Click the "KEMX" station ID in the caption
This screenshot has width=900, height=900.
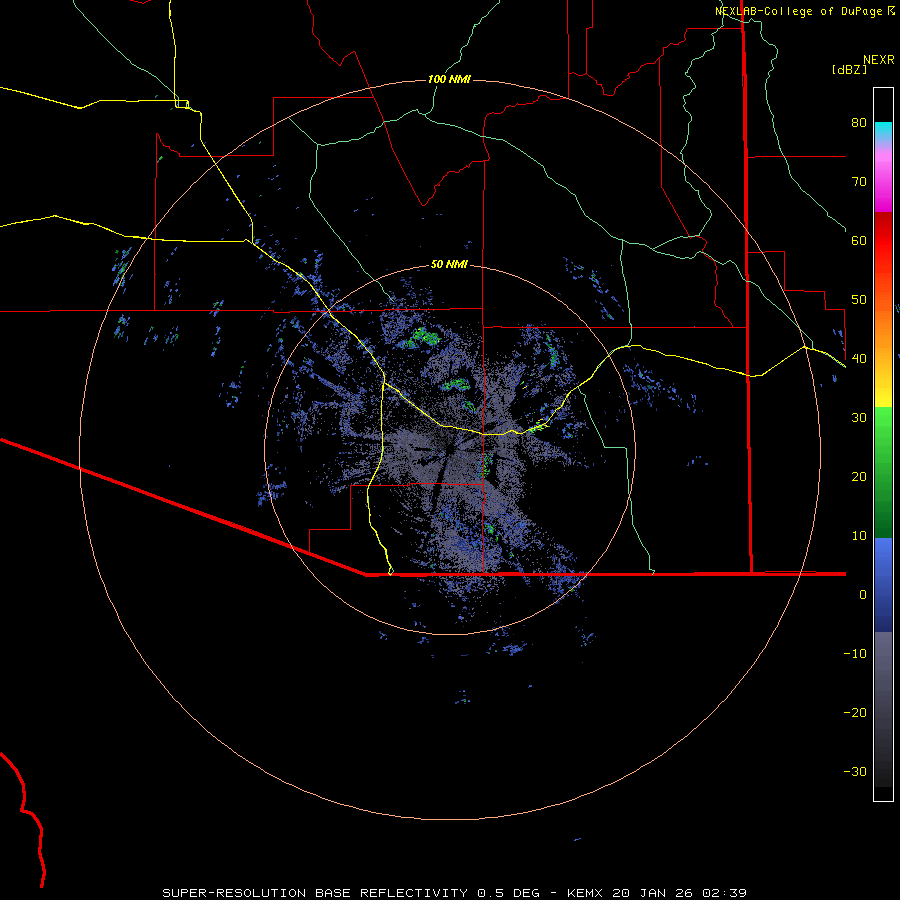587,893
